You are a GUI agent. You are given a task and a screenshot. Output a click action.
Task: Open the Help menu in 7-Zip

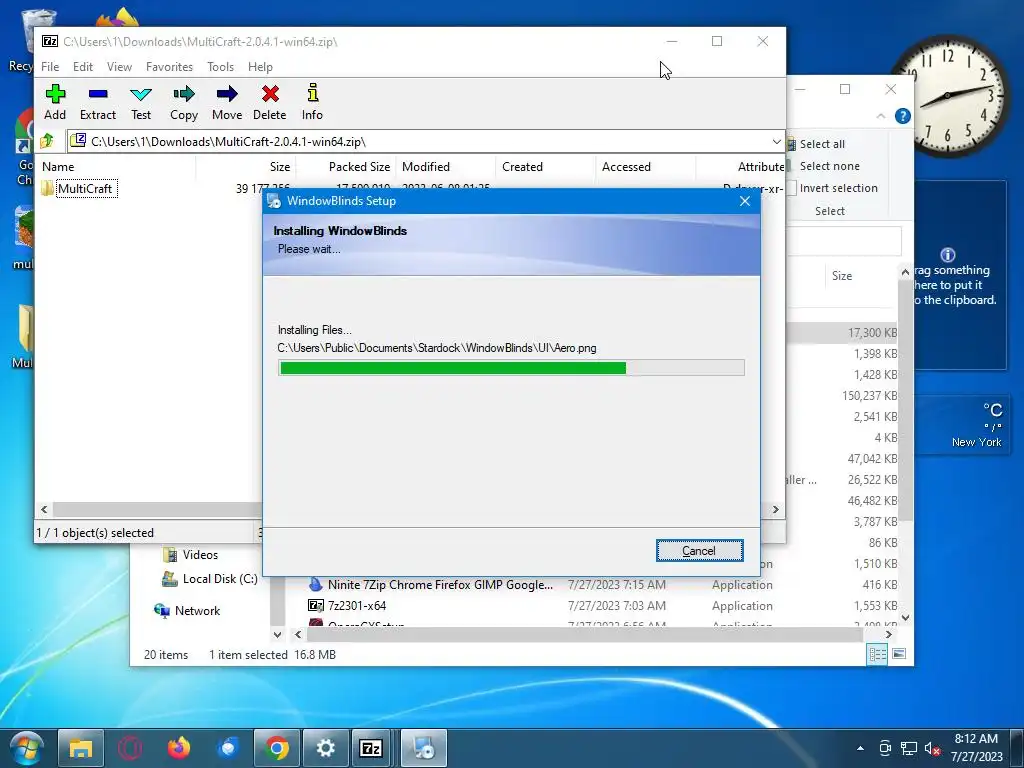[260, 67]
